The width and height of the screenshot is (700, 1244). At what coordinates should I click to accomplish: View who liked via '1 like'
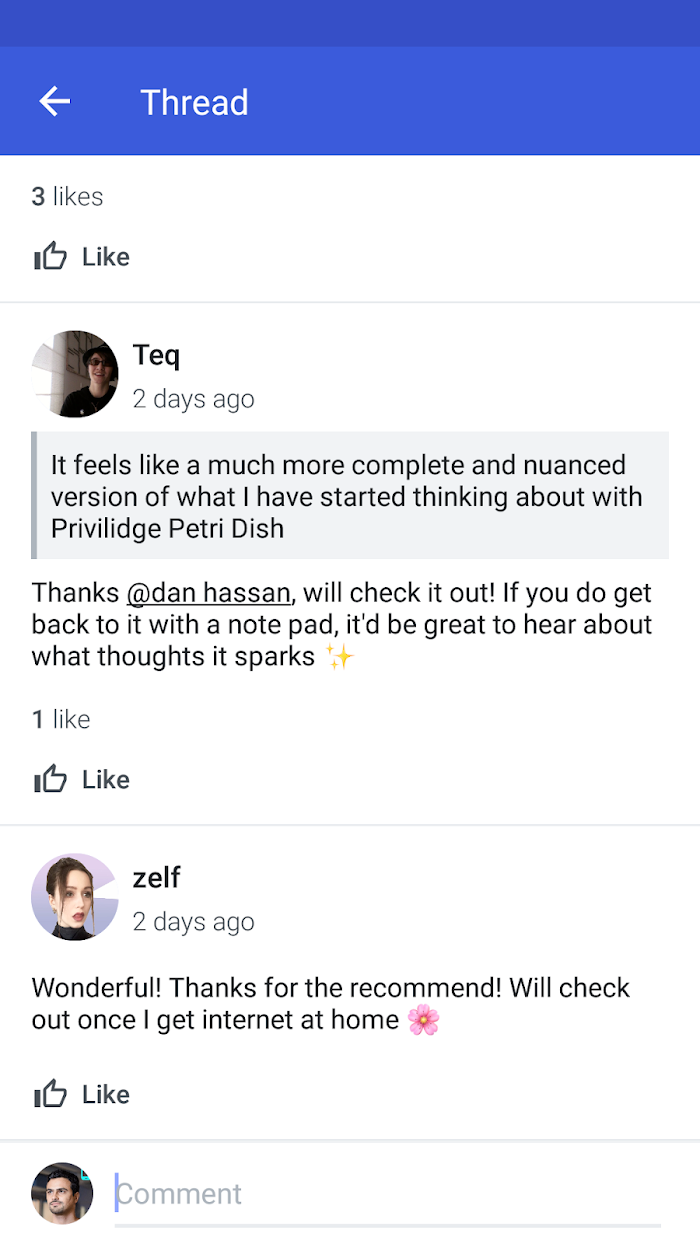click(x=61, y=719)
